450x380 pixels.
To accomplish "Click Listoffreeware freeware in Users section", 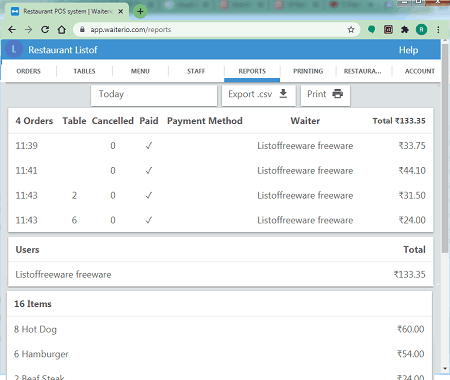I will click(x=63, y=275).
